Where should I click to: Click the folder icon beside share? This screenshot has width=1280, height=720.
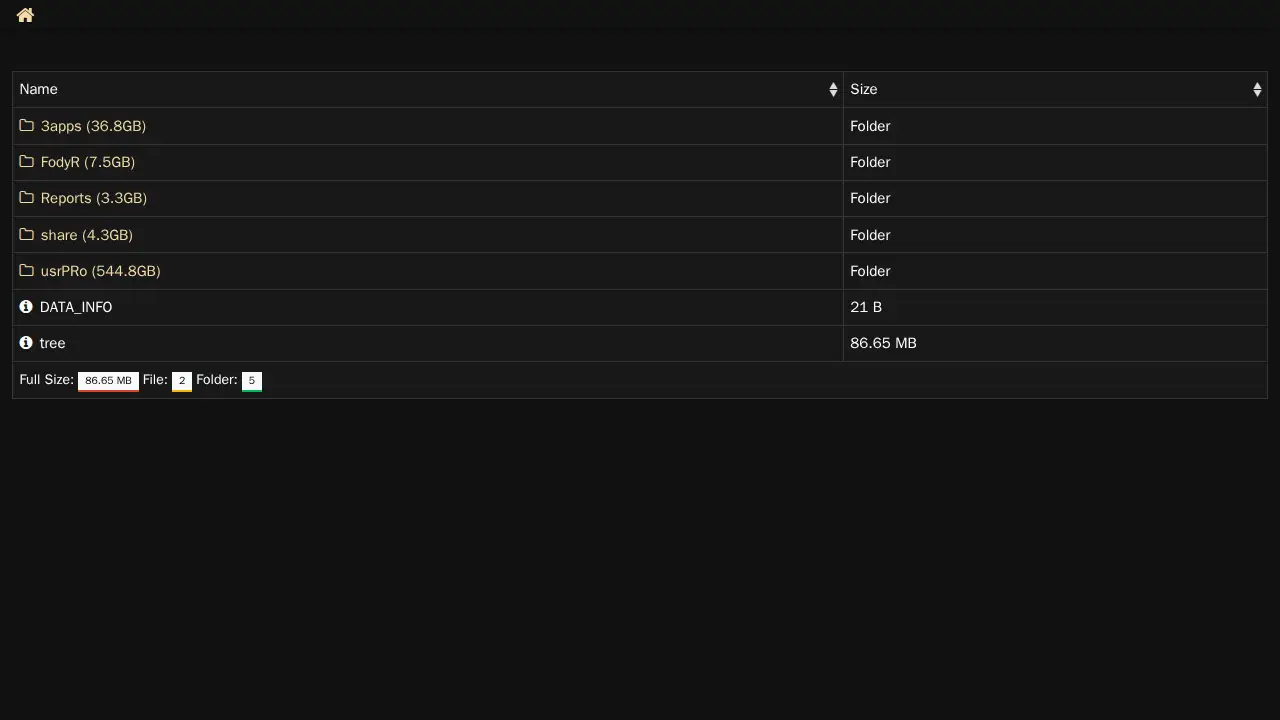click(27, 235)
